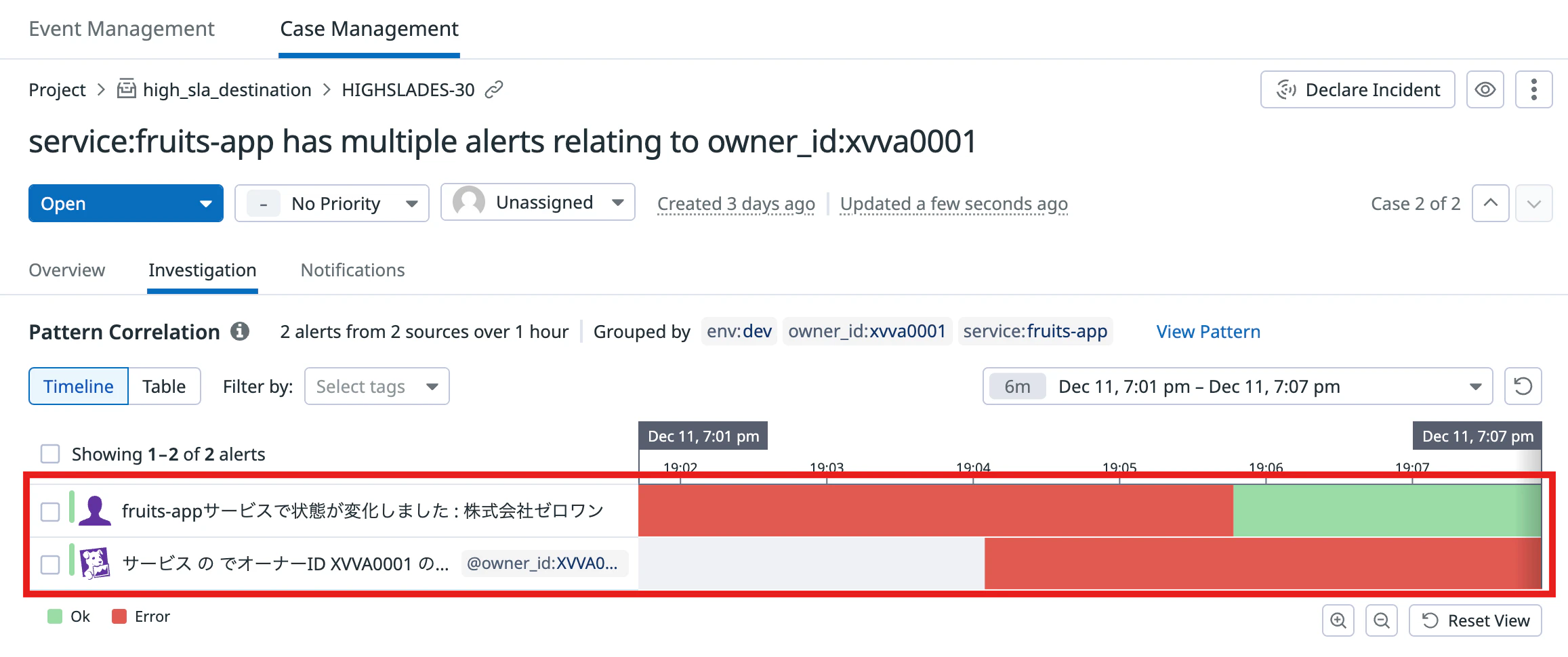The height and width of the screenshot is (657, 1568).
Task: Copy case link icon beside HIGHSLADES-30
Action: point(494,89)
